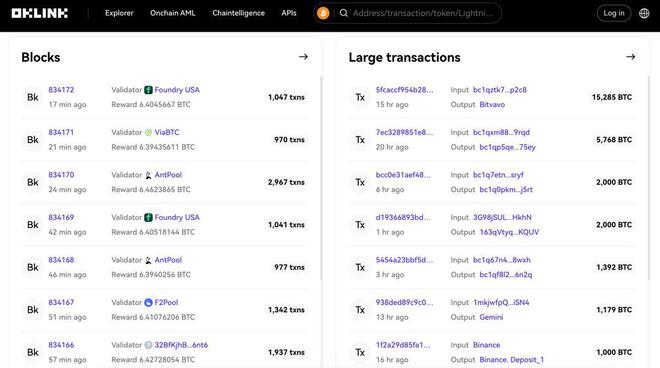Click the Foundry USA logo on block 834169
Screen dimensions: 660x368
click(148, 217)
